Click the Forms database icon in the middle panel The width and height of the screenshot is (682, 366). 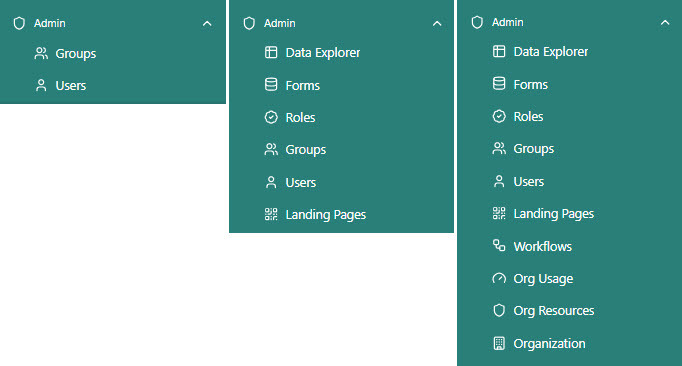(271, 84)
